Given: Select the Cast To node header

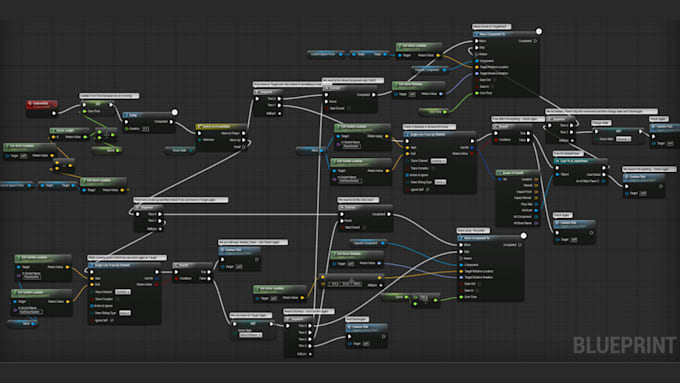Looking at the screenshot, I should click(580, 161).
